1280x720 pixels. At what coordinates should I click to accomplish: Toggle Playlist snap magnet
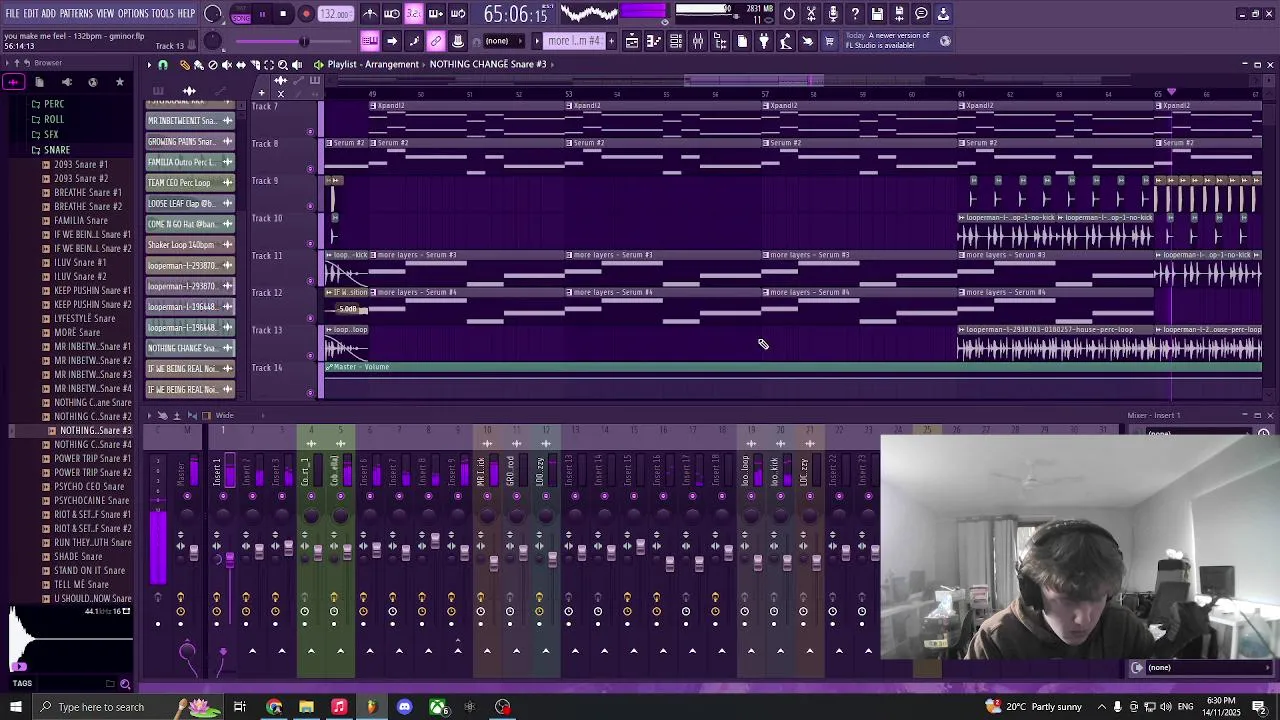click(x=163, y=65)
